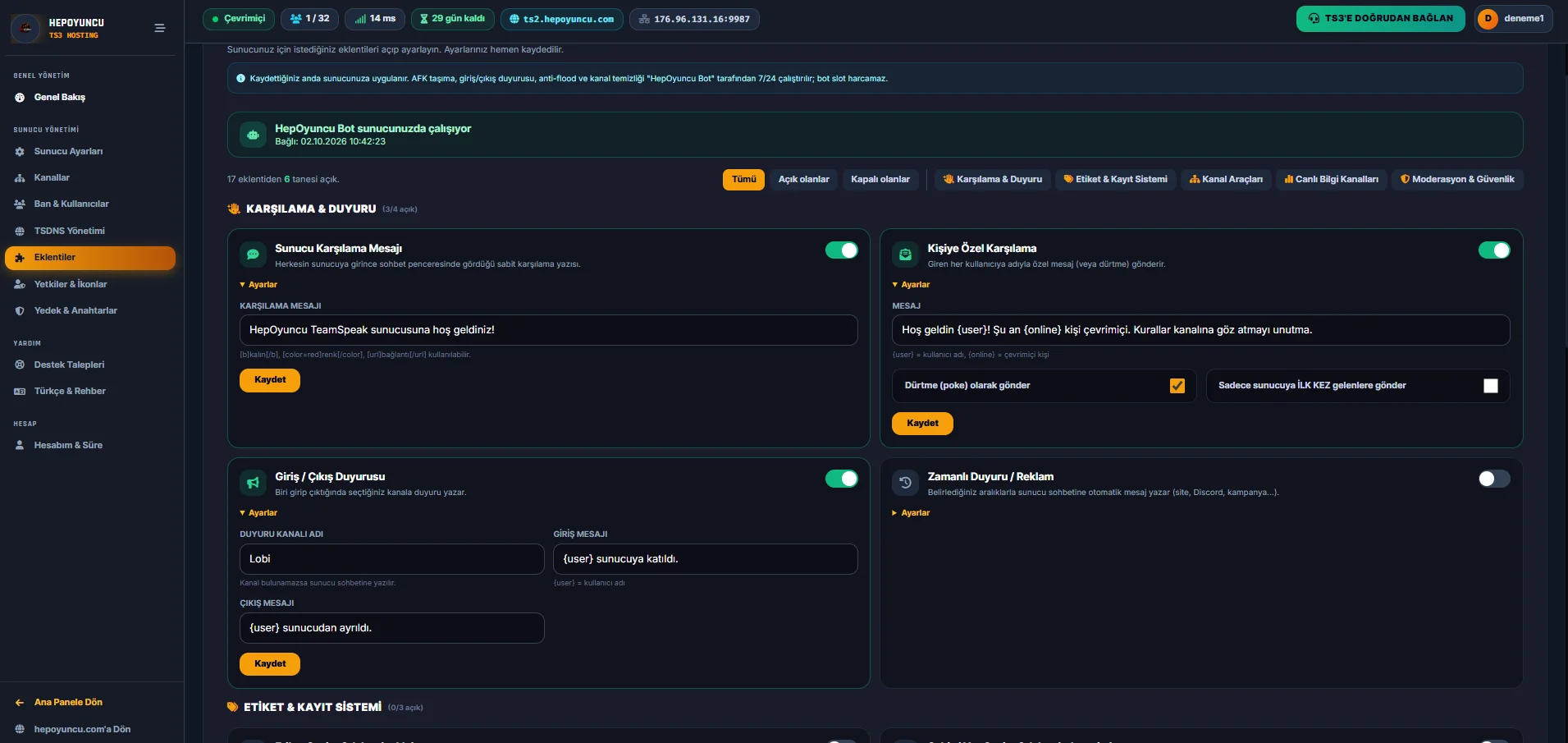Uncheck Dürtme (poke) olarak gönder

[x=1177, y=386]
